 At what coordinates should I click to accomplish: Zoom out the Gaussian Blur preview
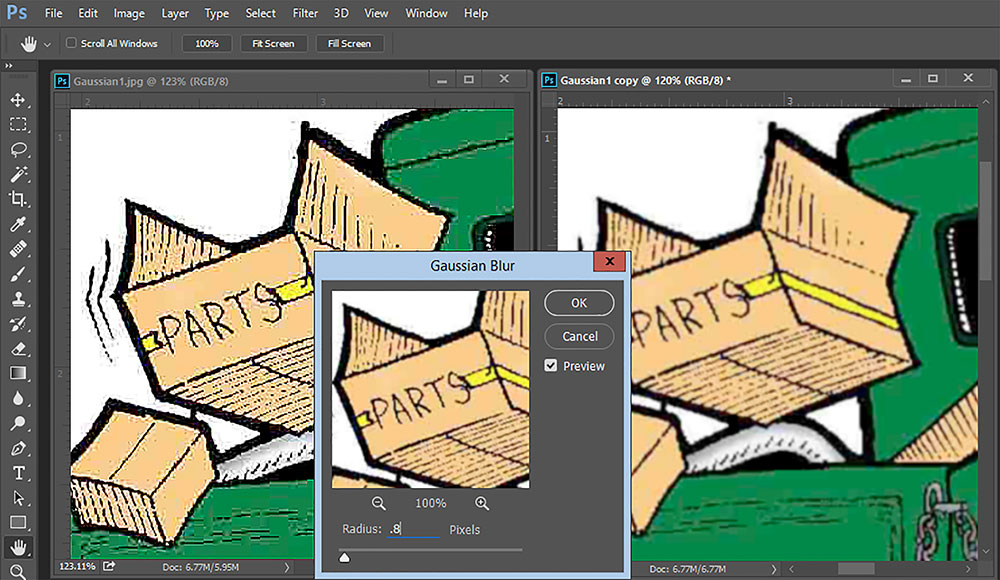tap(379, 503)
